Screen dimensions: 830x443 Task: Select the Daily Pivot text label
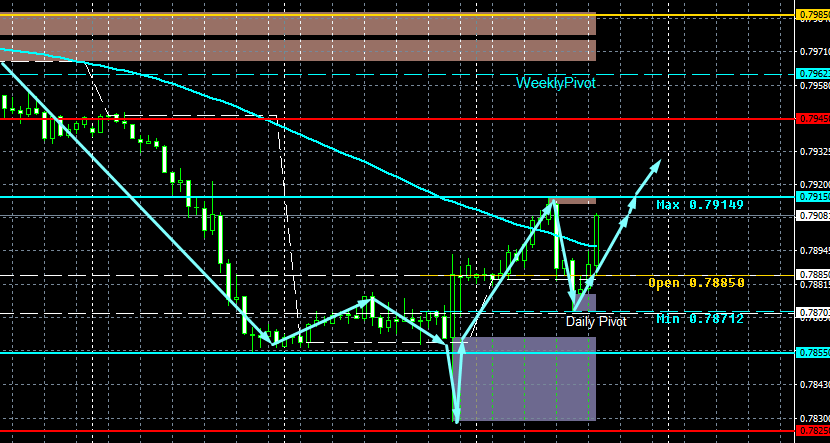pyautogui.click(x=596, y=321)
